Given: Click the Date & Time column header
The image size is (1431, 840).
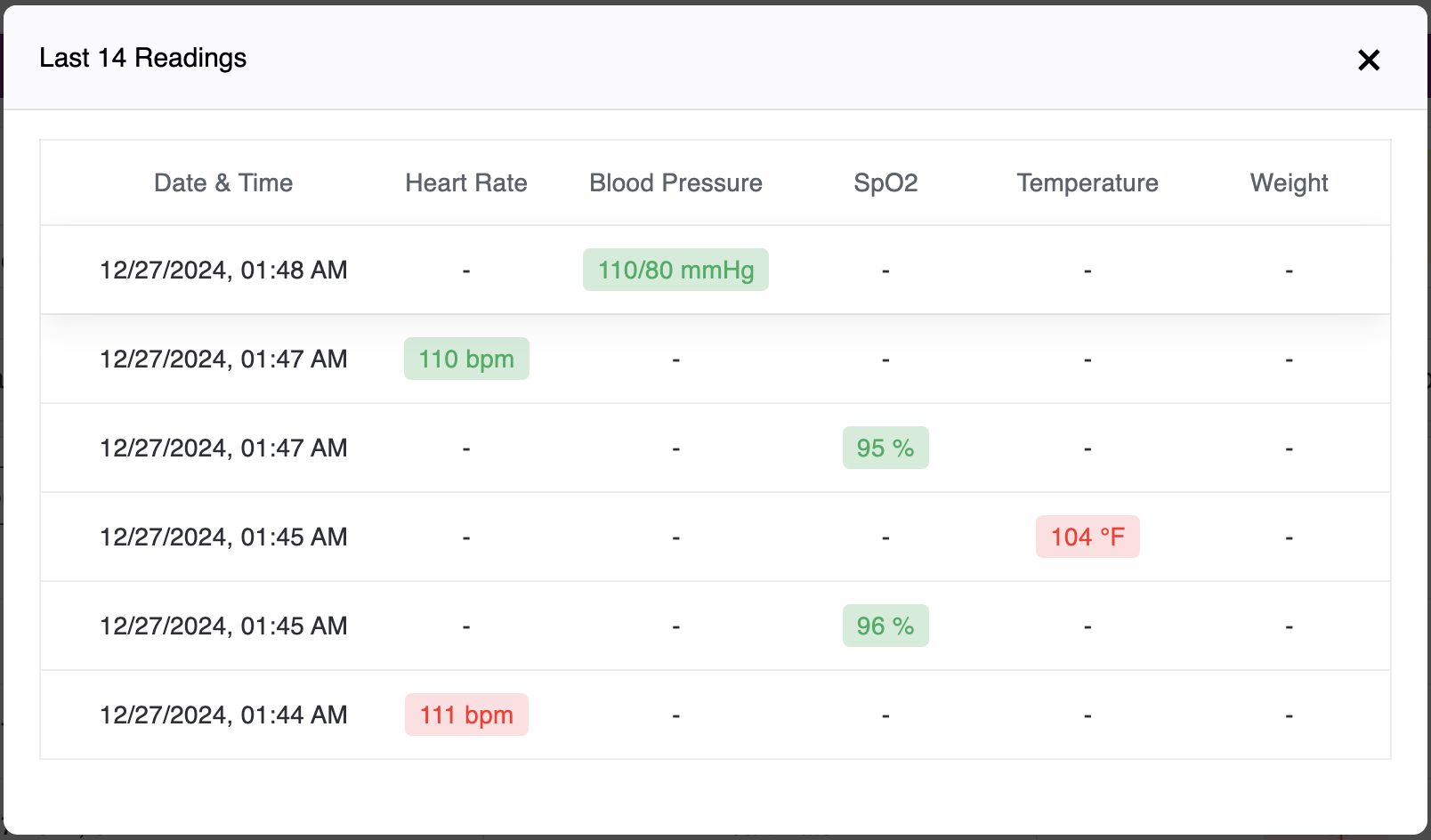Looking at the screenshot, I should coord(223,182).
